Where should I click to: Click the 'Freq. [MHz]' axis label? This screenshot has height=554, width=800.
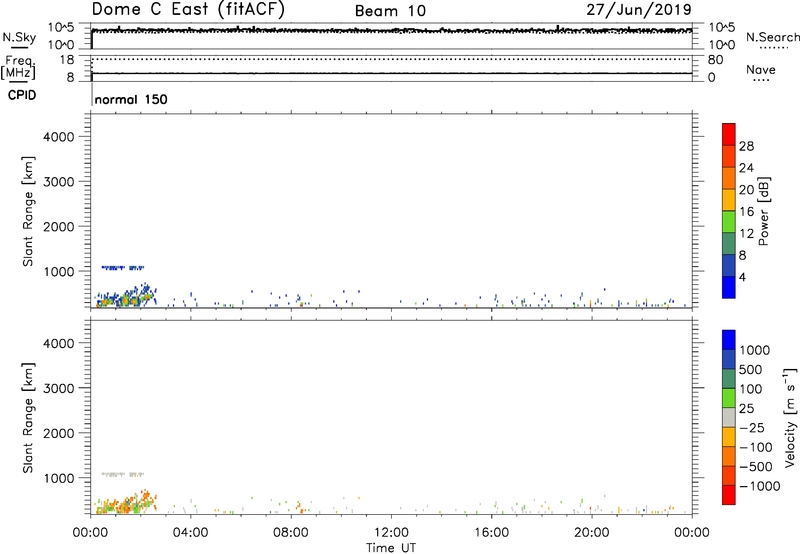(x=18, y=67)
